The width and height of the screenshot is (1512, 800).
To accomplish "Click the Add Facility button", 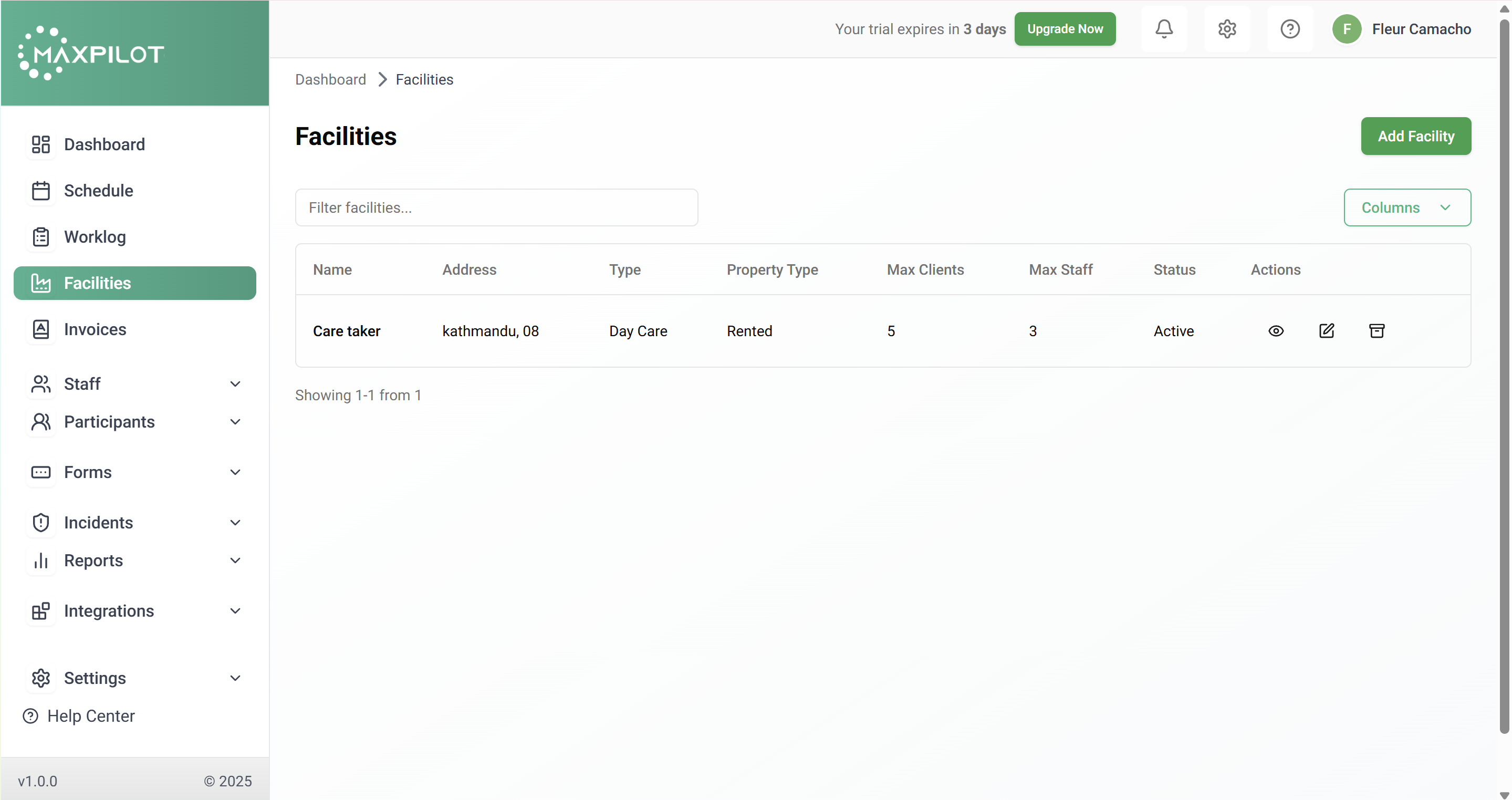I will [x=1415, y=136].
